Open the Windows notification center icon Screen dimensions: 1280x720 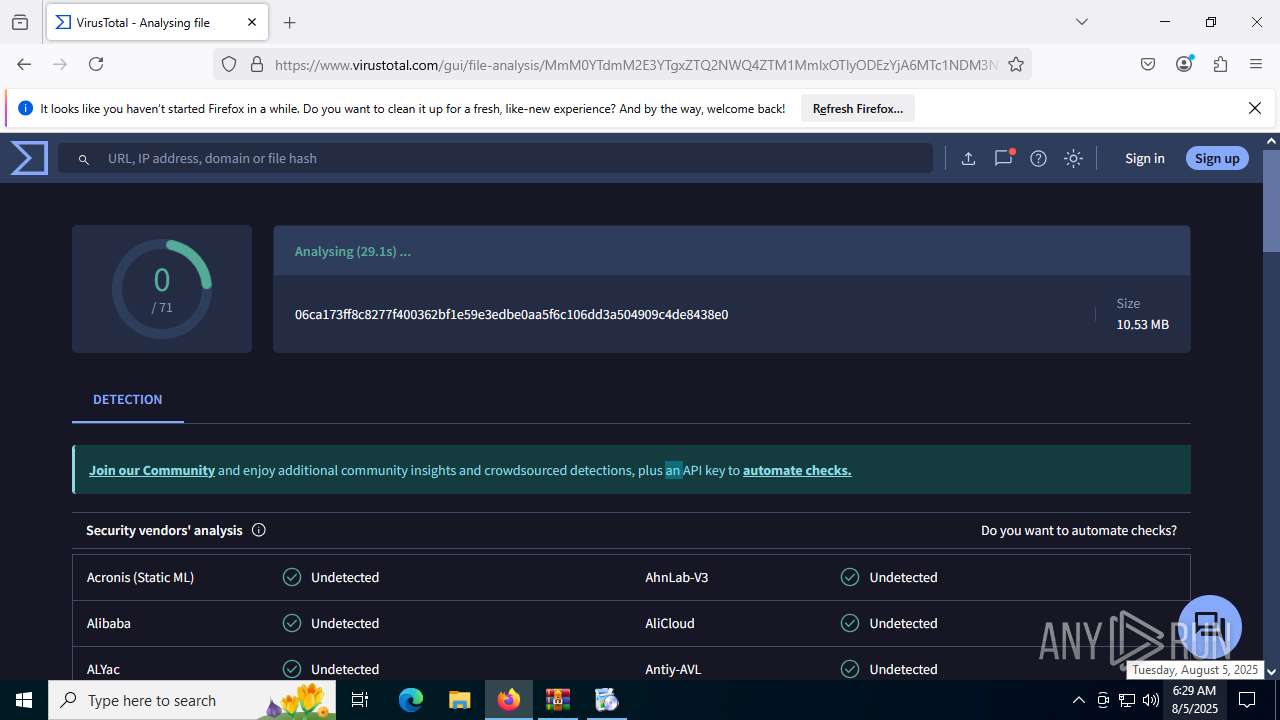1248,700
